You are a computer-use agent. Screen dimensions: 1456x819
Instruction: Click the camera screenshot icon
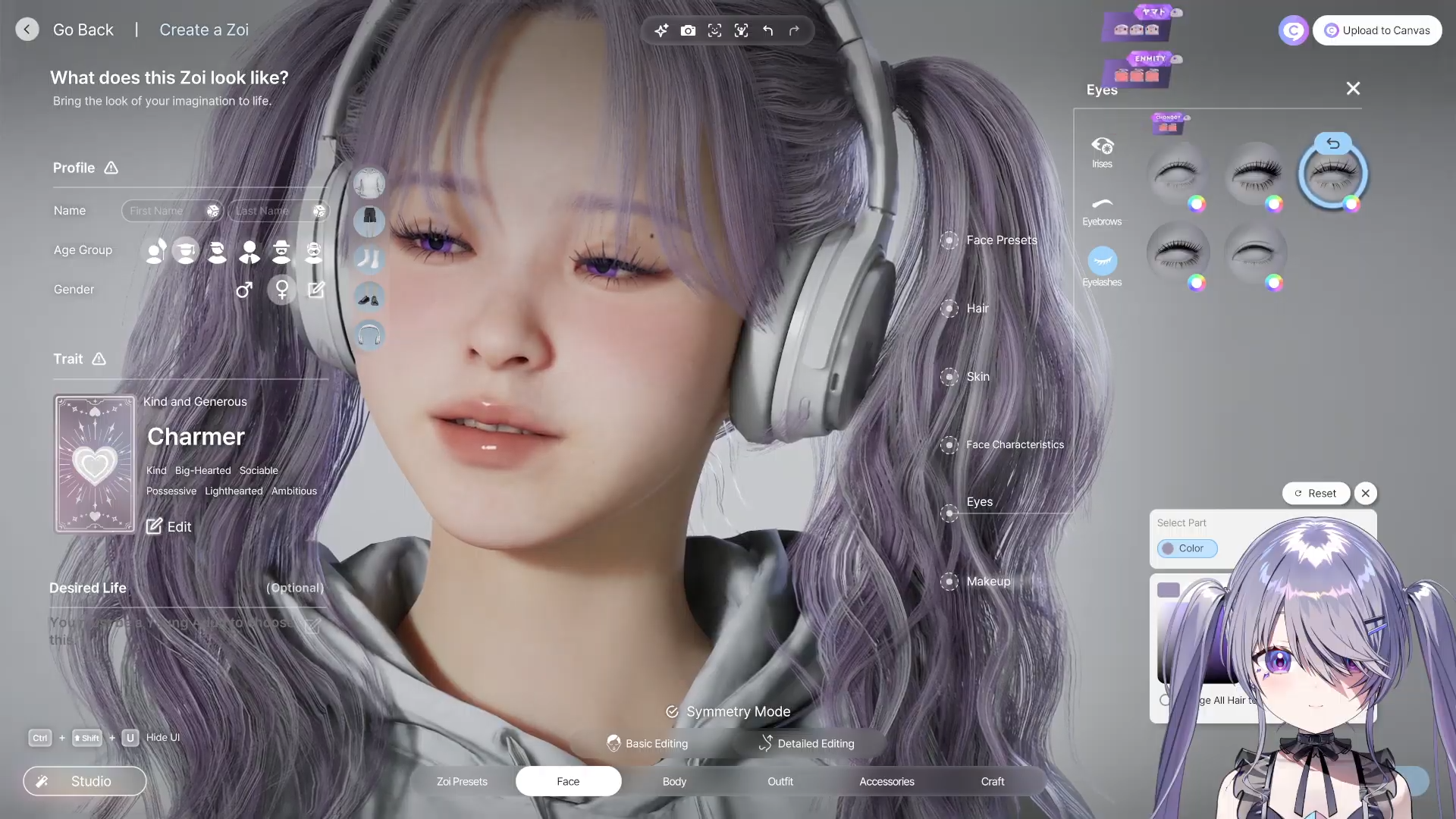pyautogui.click(x=688, y=30)
